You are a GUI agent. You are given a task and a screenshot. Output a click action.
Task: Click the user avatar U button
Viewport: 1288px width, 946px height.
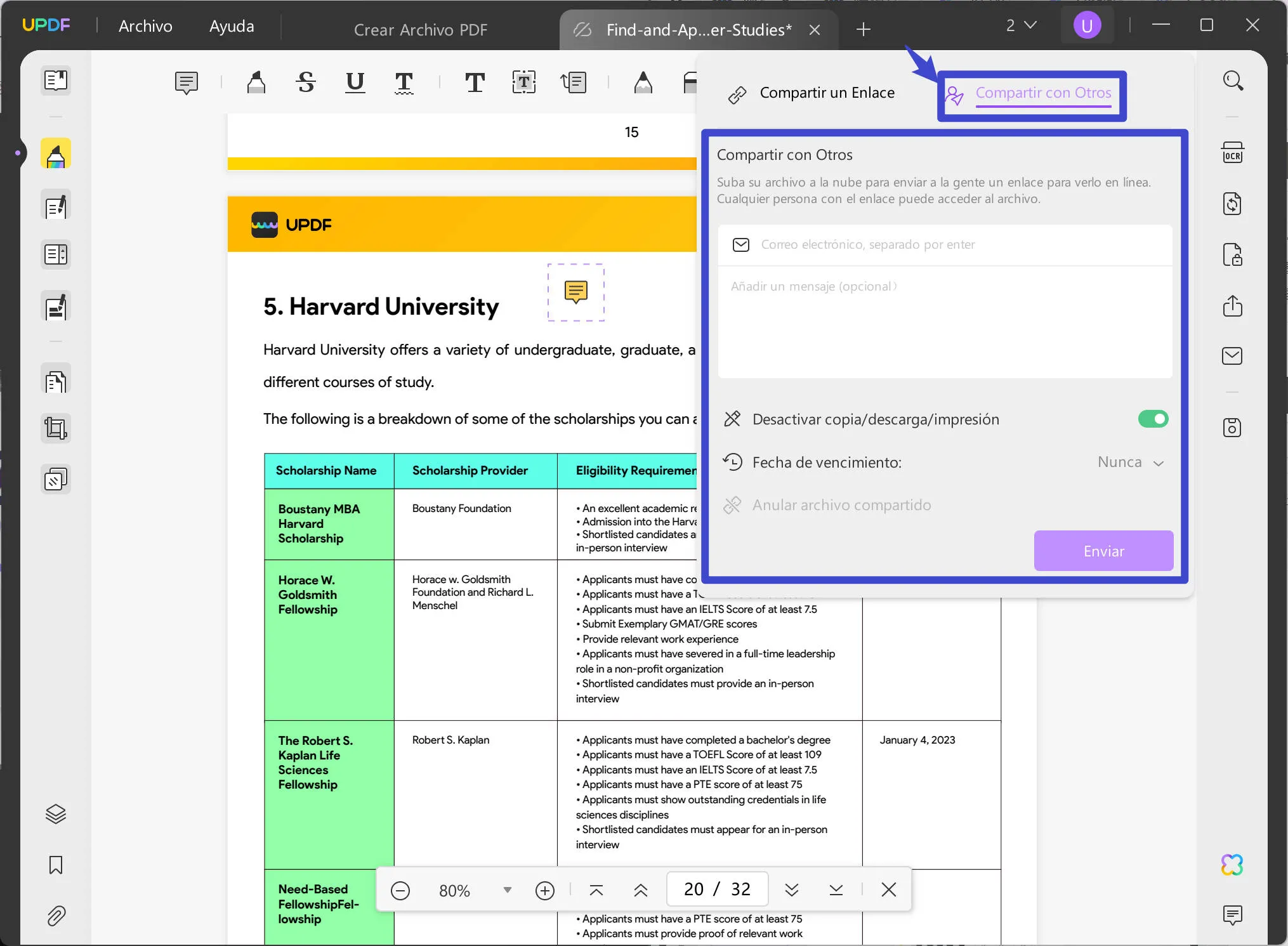1087,25
